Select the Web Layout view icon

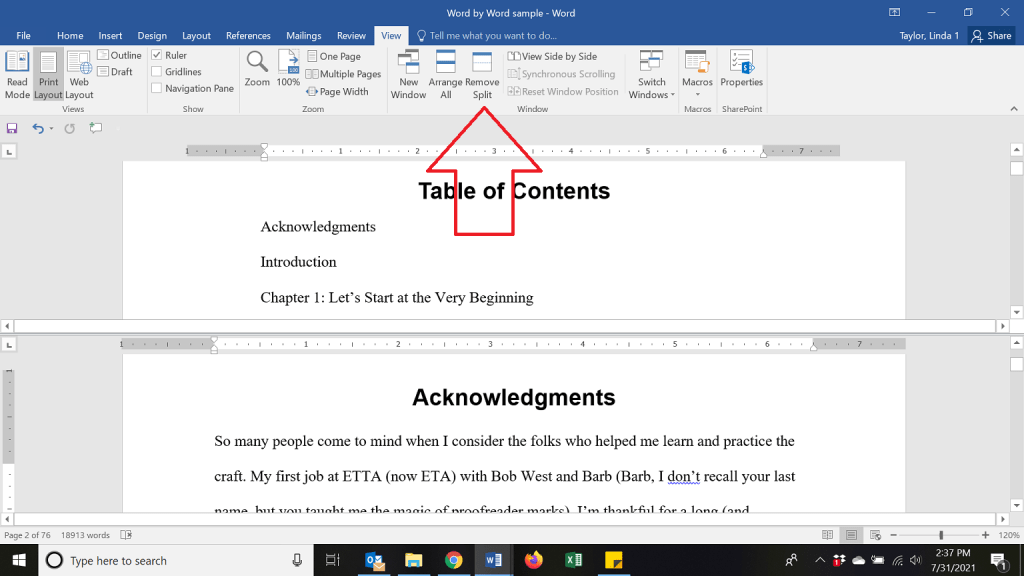point(79,73)
